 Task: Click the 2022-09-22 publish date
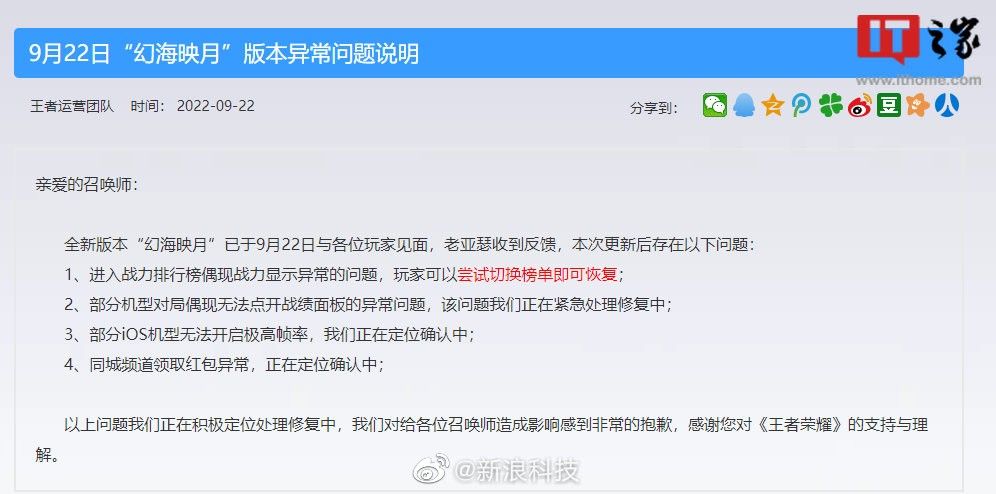pos(215,106)
